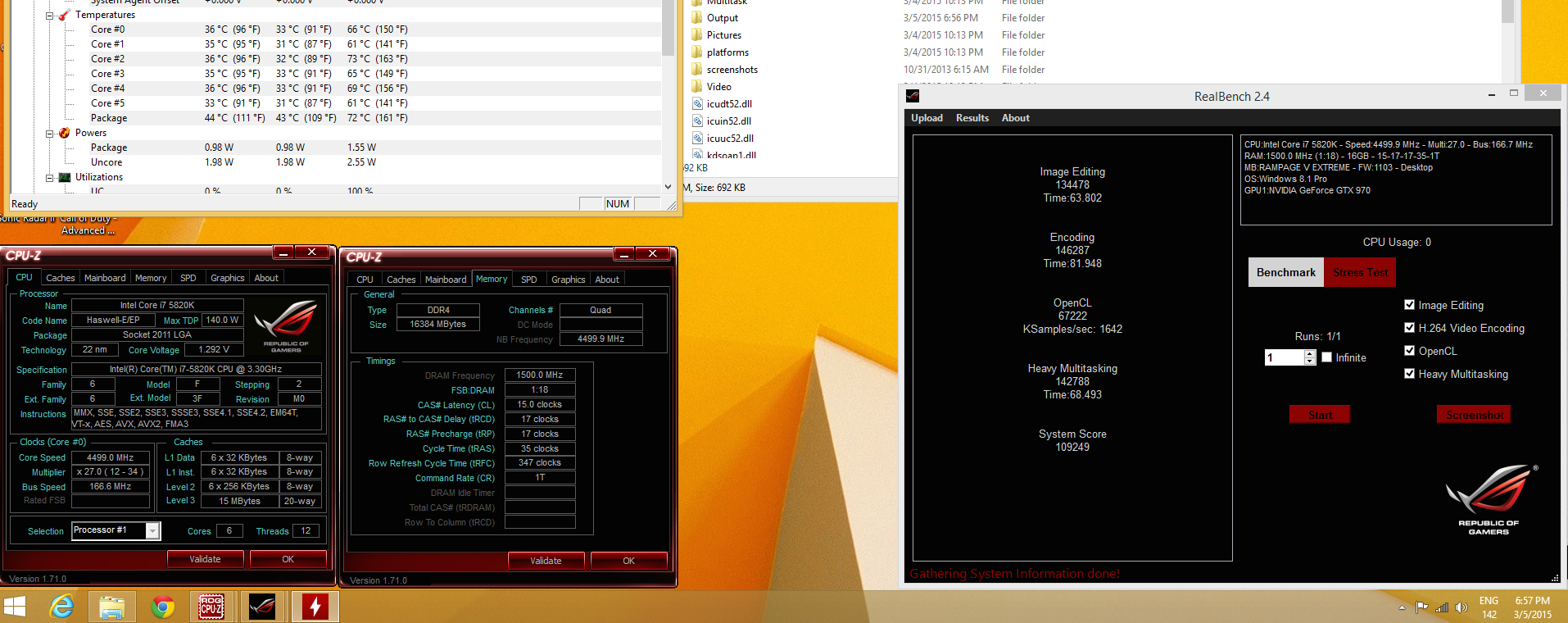Open the Processor #1 selection dropdown

coord(152,531)
